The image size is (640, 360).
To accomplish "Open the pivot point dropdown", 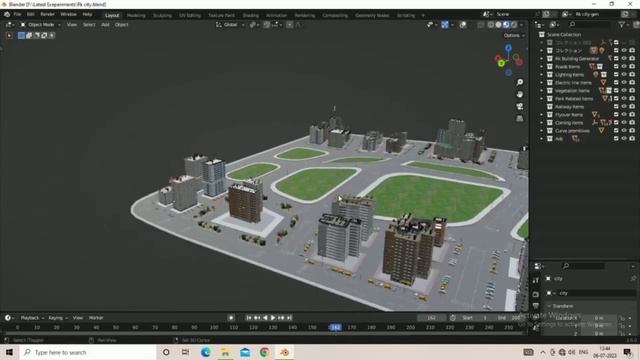I will pyautogui.click(x=255, y=25).
